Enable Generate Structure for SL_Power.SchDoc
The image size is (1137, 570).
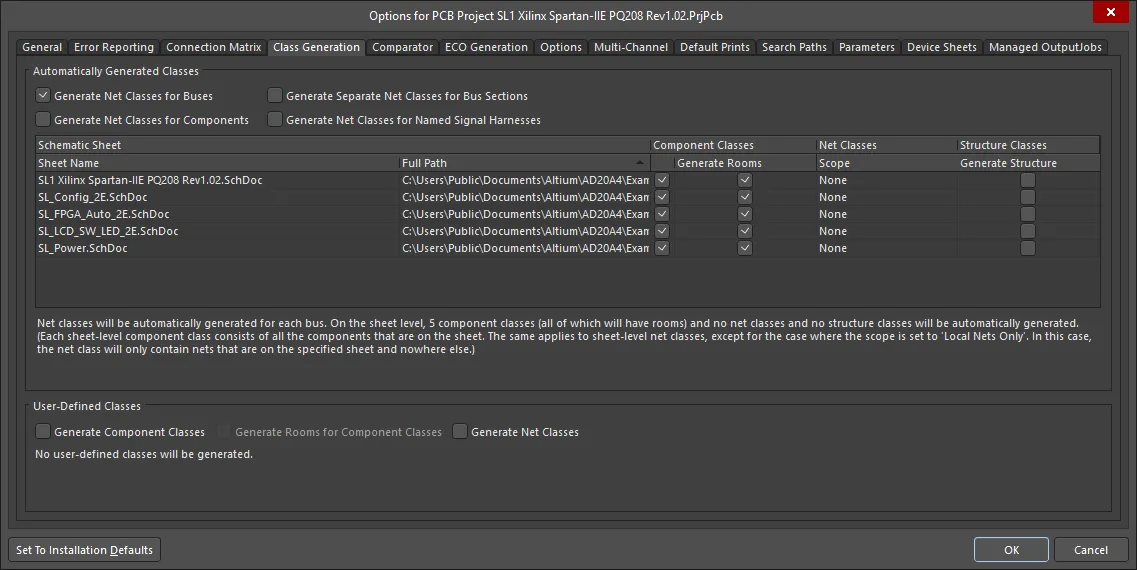click(1028, 248)
